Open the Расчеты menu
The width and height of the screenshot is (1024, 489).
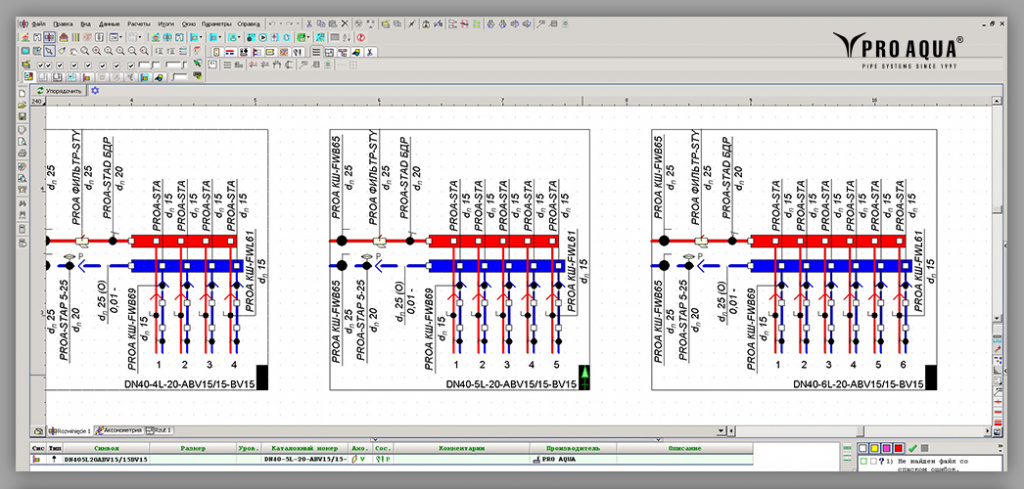(138, 24)
